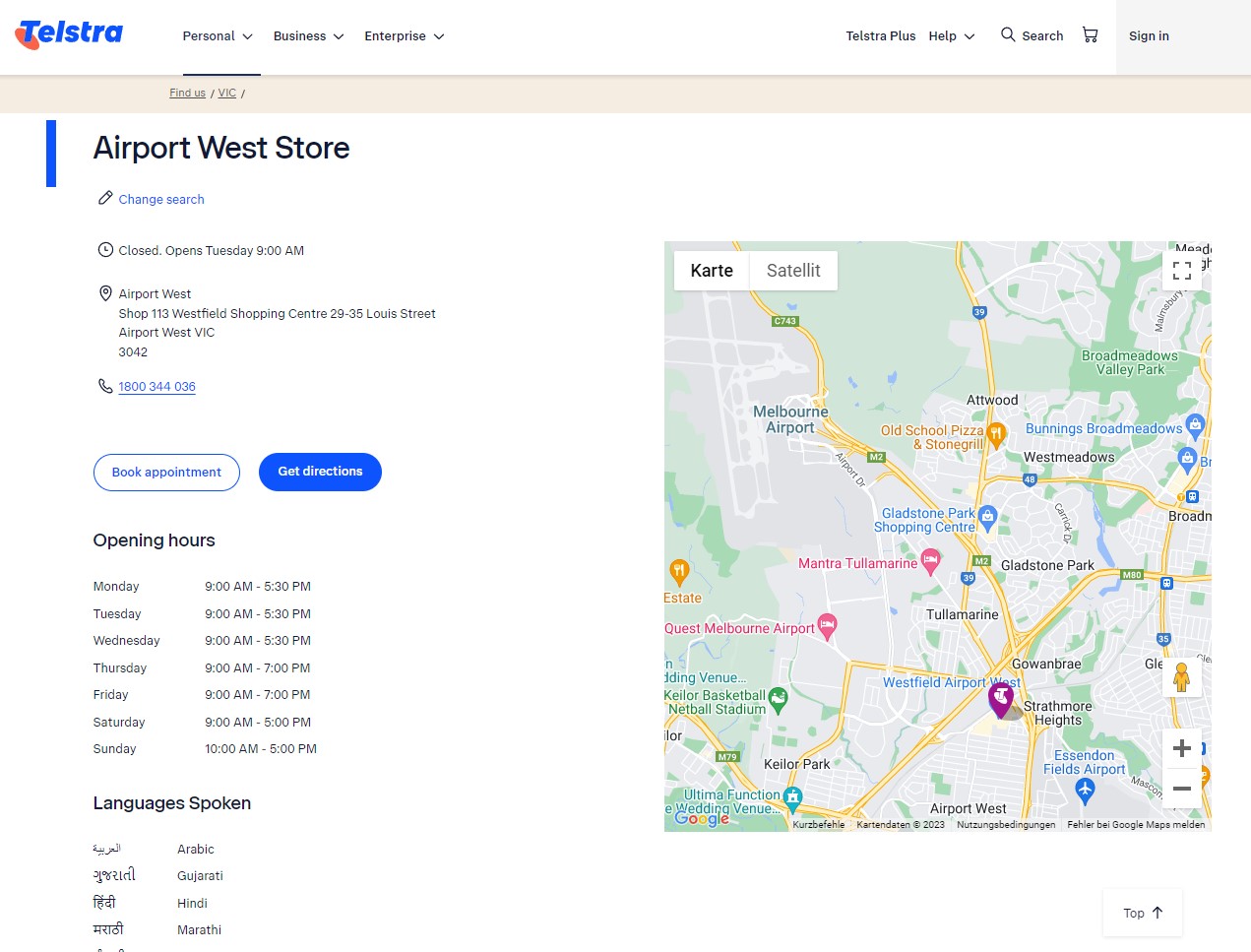Click the purple Telstra store map pin
This screenshot has width=1251, height=952.
tap(1001, 700)
